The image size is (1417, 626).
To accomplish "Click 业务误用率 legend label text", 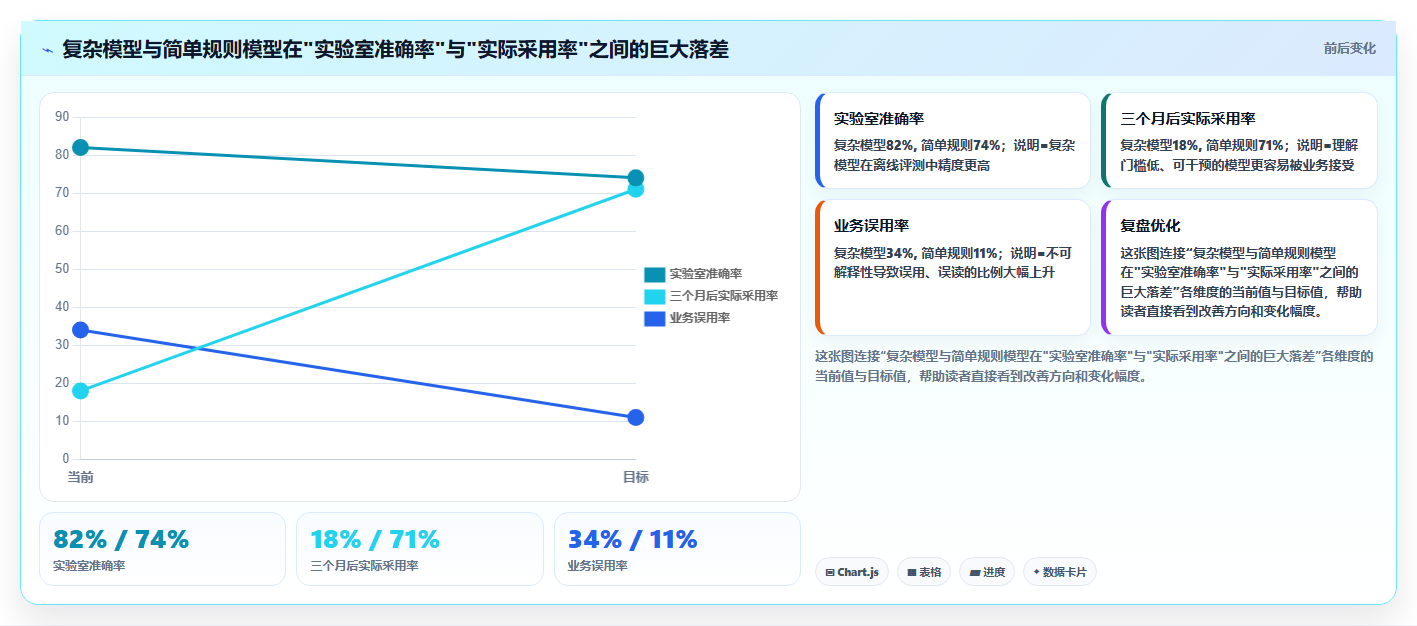I will (700, 318).
